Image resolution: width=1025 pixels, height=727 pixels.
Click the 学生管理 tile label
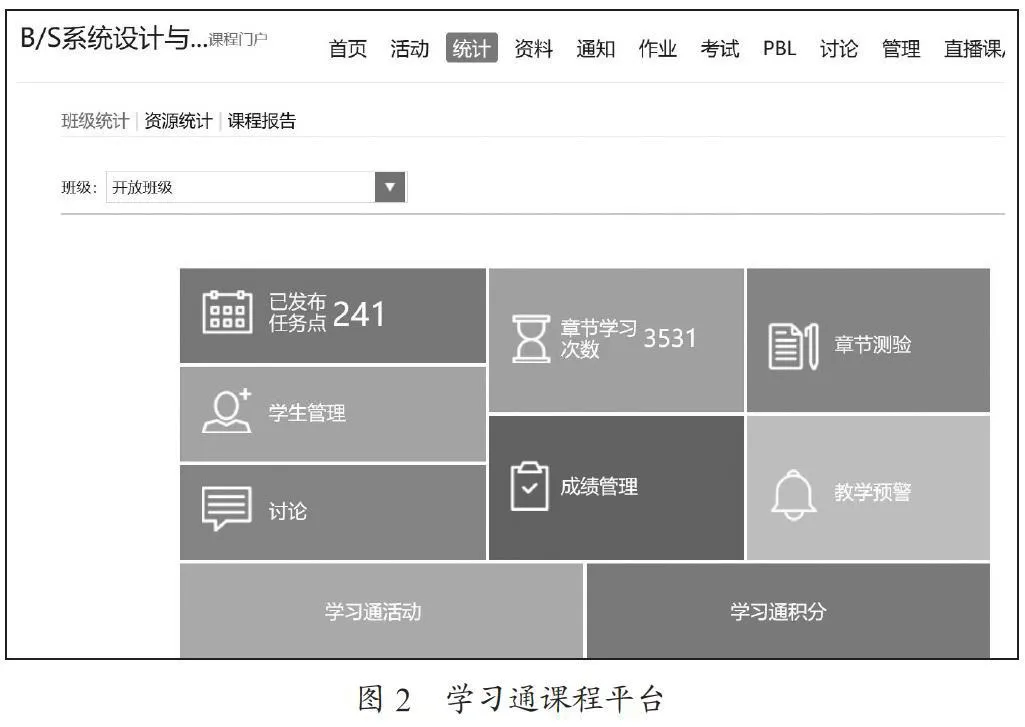pos(307,413)
